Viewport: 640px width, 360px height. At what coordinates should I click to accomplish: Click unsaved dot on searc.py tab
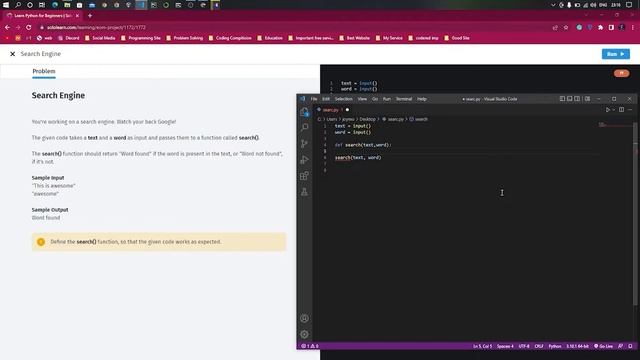coord(347,110)
